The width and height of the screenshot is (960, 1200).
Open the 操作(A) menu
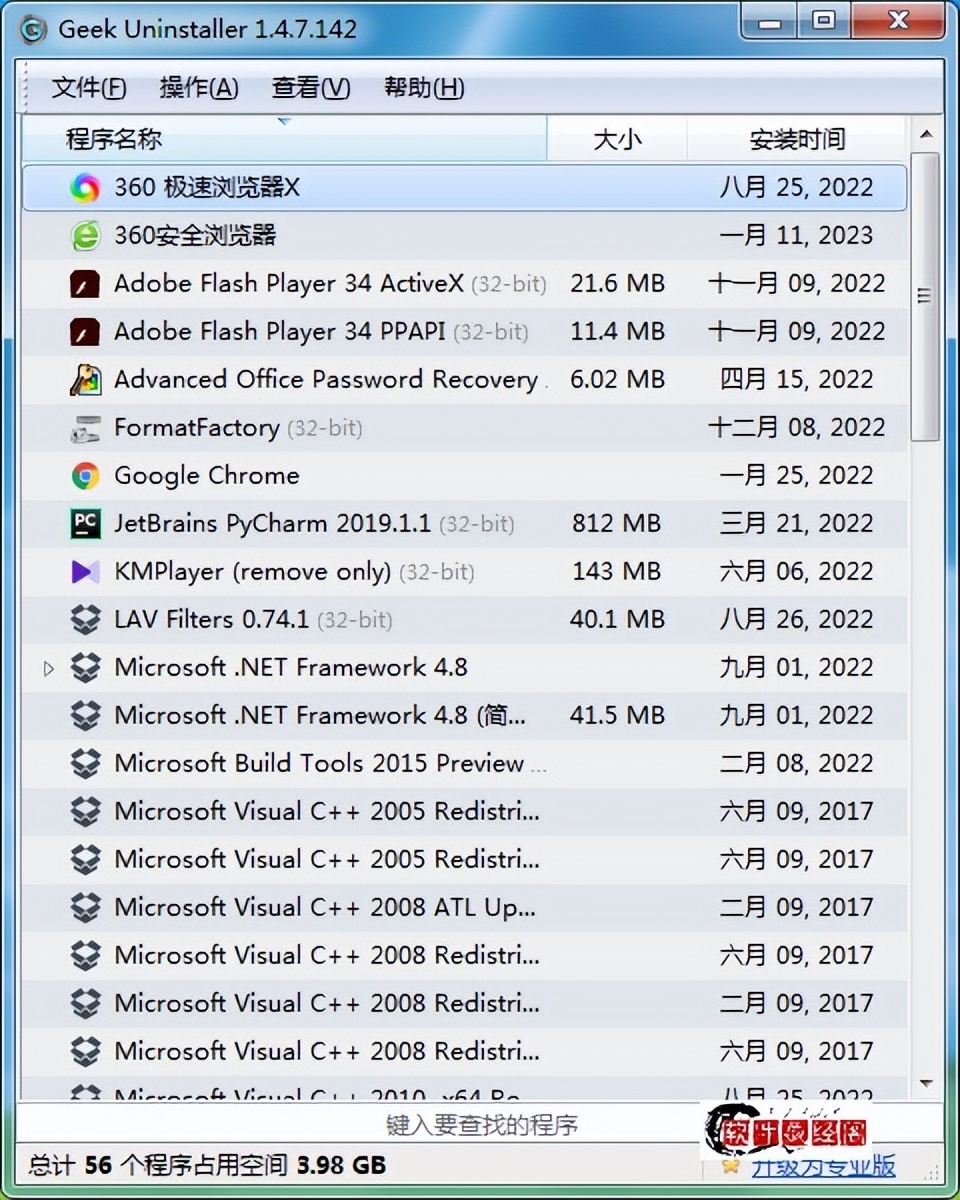199,88
